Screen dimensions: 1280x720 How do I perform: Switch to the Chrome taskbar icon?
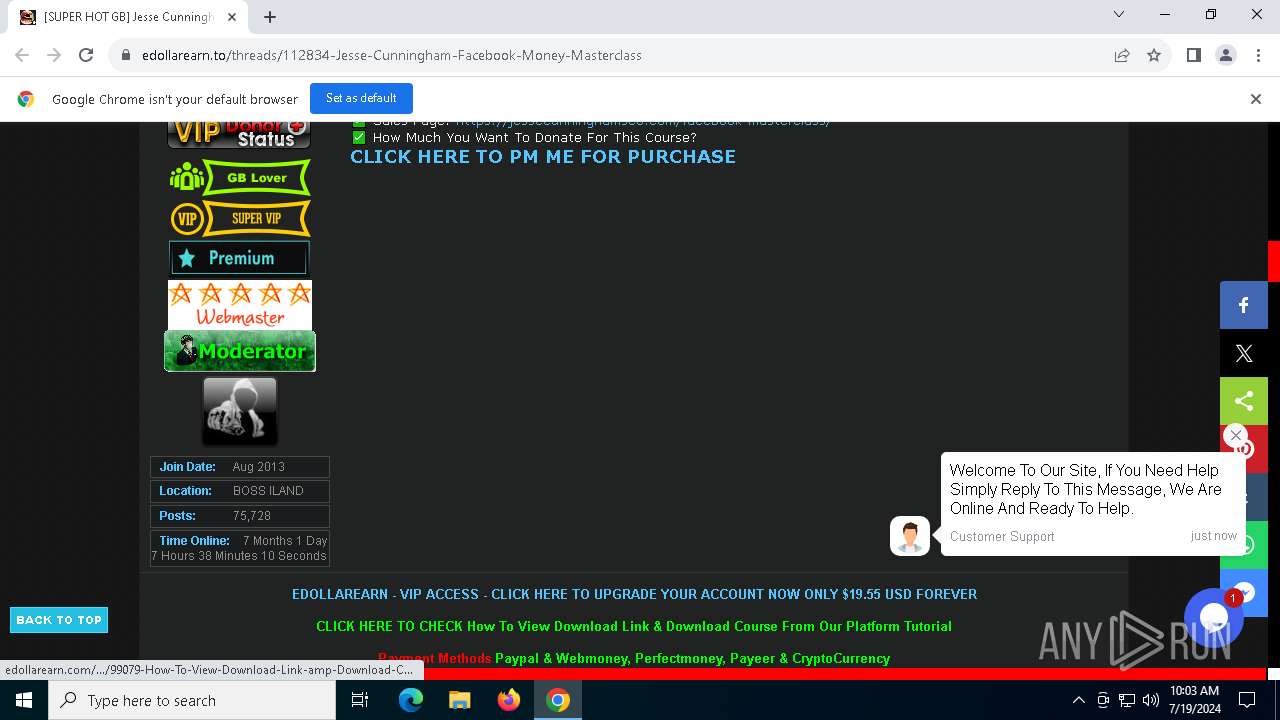(x=558, y=700)
